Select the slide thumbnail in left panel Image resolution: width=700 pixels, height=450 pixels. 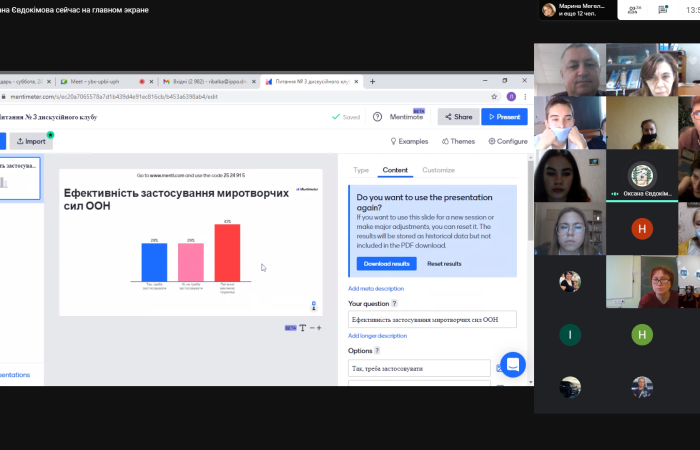coord(20,177)
